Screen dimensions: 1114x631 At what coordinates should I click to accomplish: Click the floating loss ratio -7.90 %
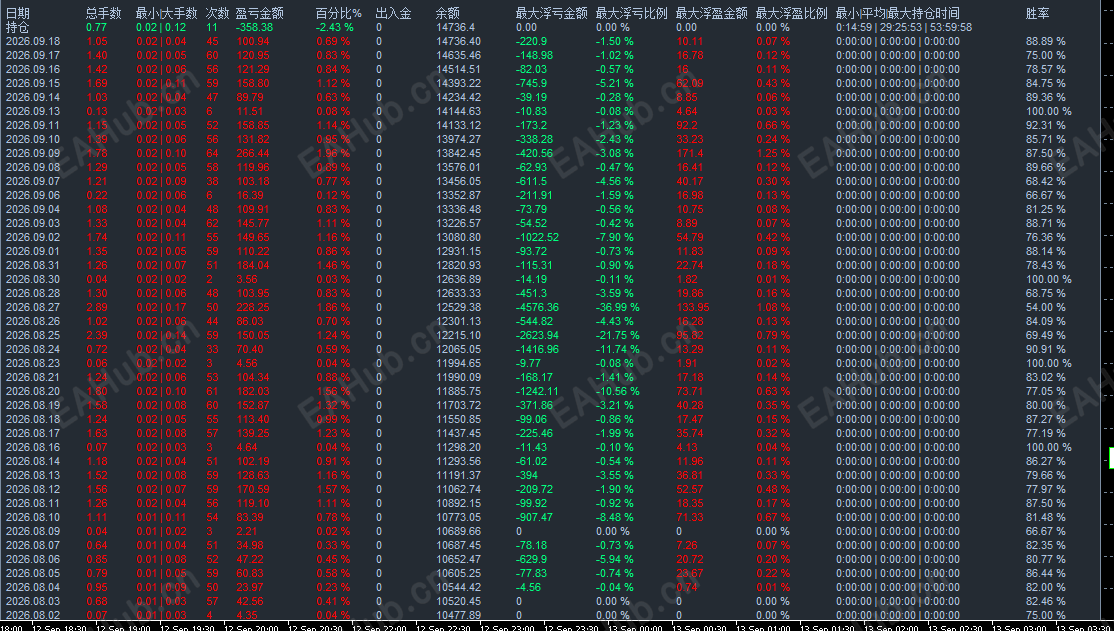(614, 237)
